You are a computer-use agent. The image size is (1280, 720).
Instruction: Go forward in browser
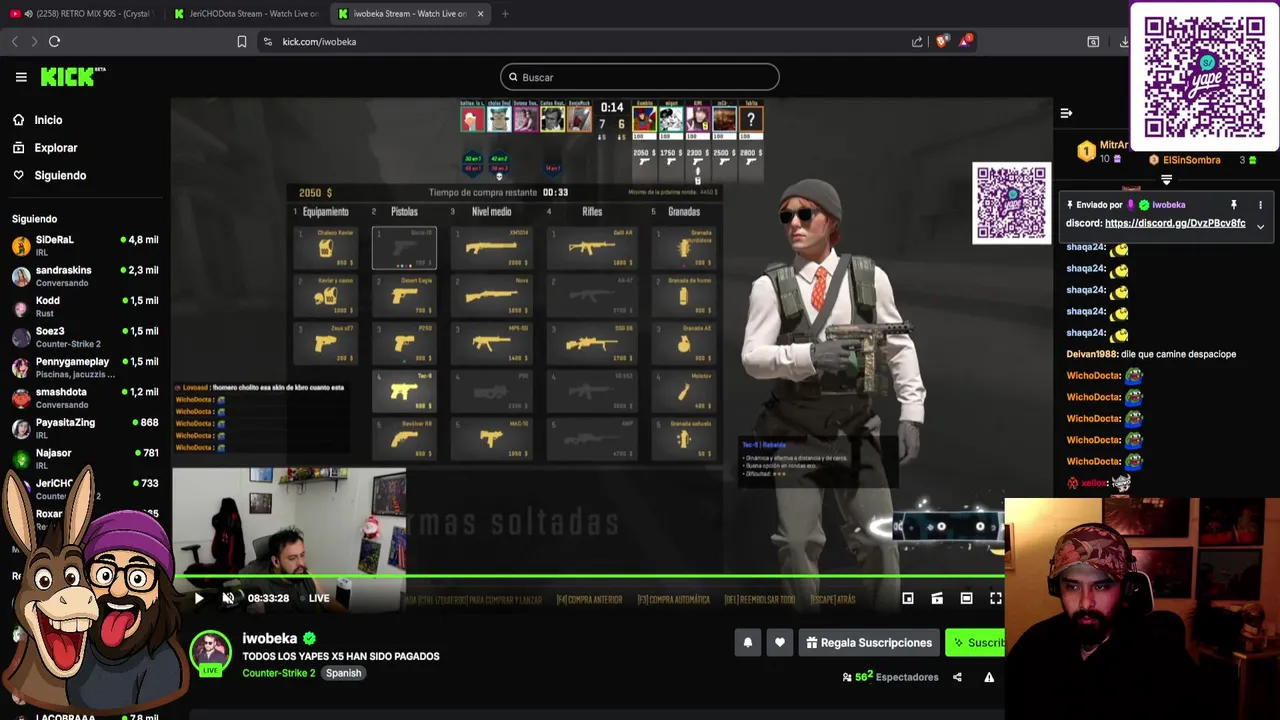[34, 41]
